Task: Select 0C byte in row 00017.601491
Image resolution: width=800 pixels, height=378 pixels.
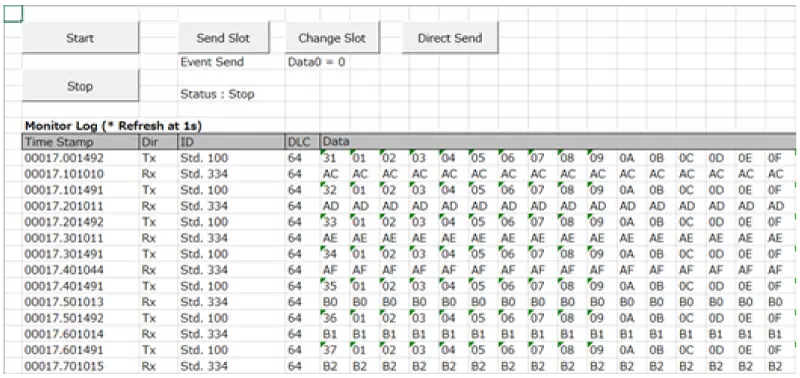Action: tap(691, 350)
